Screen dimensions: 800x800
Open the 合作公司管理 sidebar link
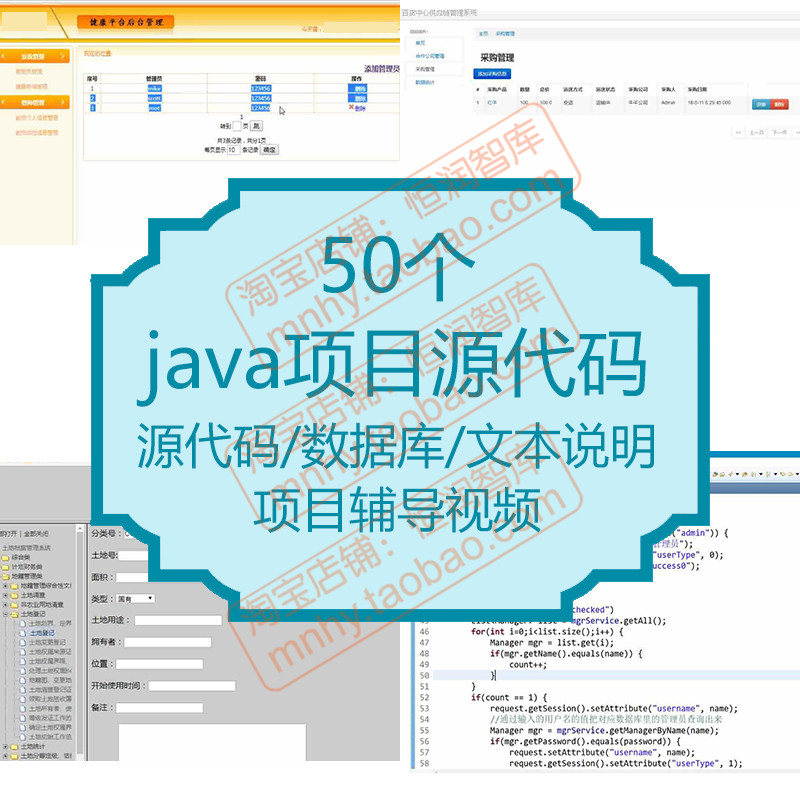coord(430,56)
